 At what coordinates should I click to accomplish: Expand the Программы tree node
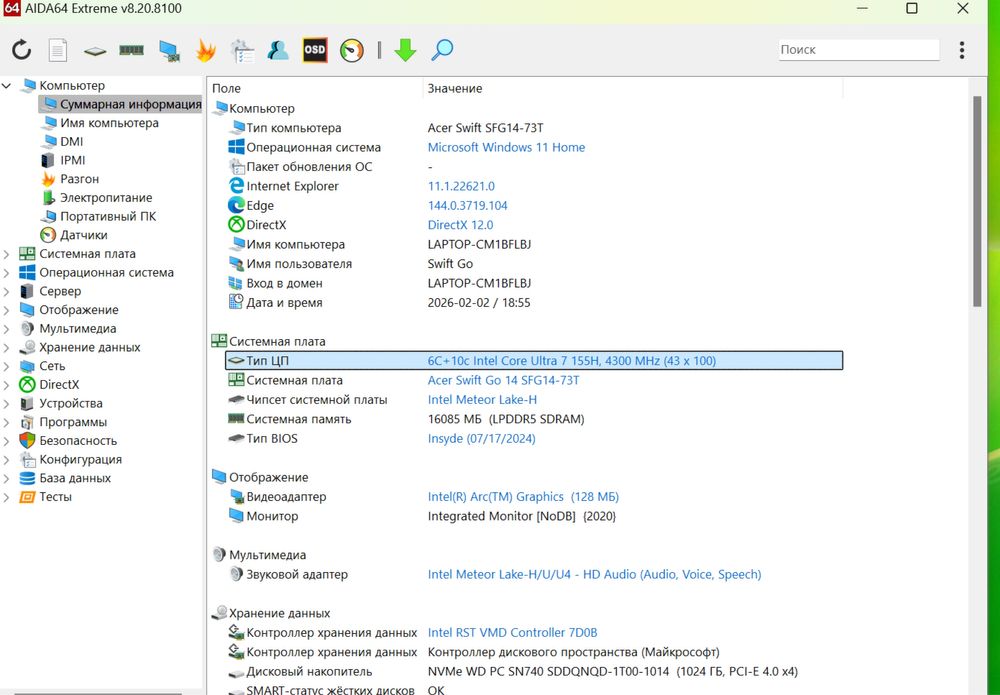(x=6, y=422)
